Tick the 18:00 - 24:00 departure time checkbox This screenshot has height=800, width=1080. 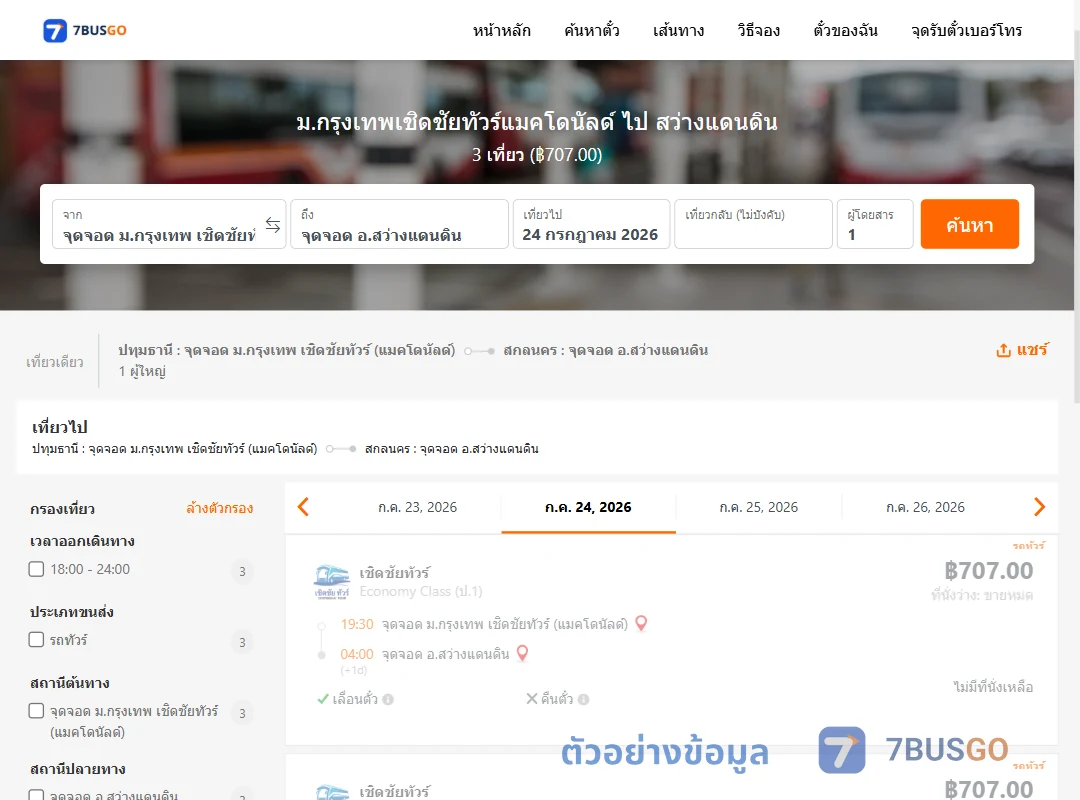click(x=37, y=569)
